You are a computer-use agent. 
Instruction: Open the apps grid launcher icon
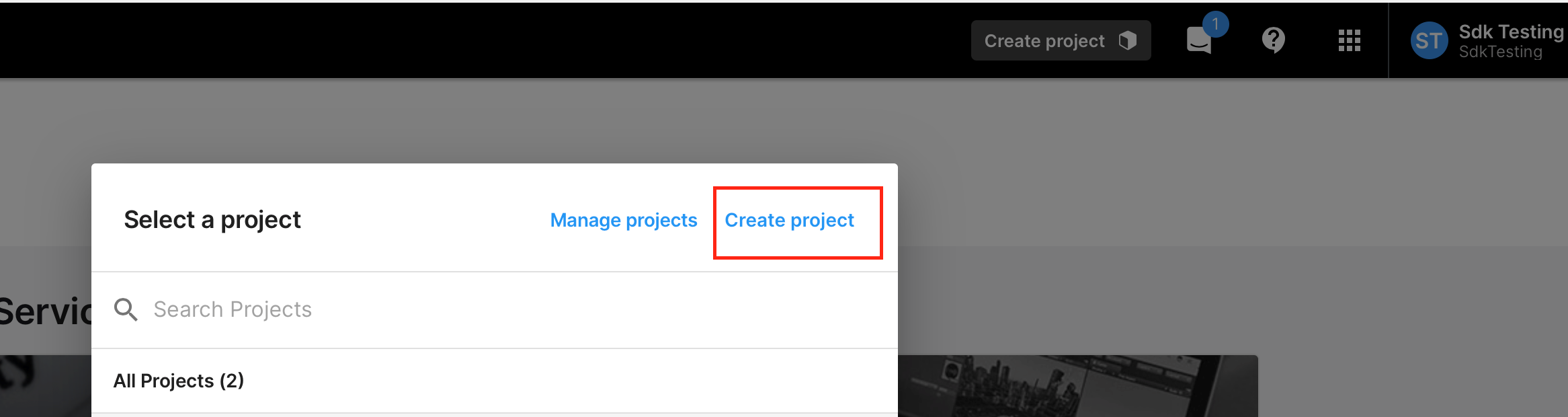point(1349,40)
